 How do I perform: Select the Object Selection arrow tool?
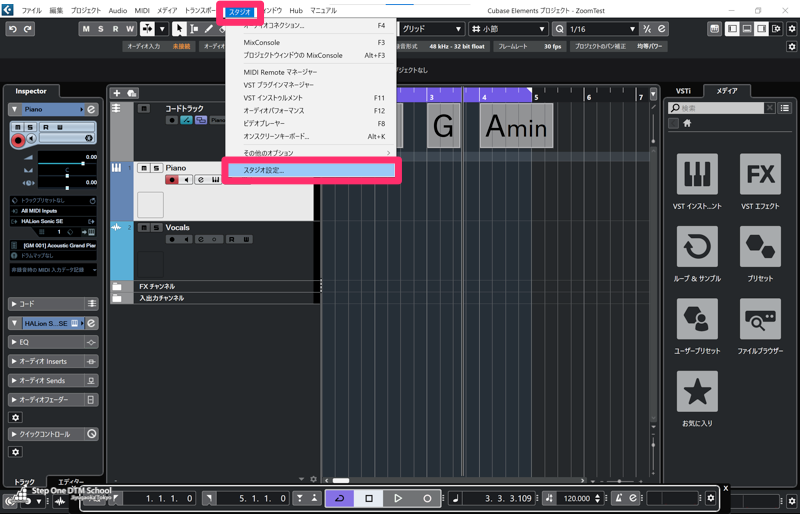pos(179,29)
